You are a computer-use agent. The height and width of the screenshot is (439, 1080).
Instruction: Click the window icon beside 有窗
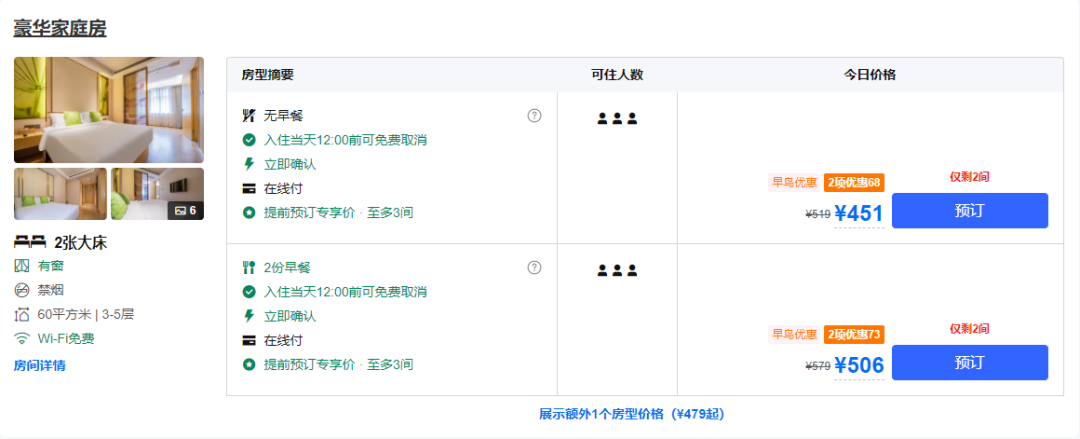click(22, 265)
